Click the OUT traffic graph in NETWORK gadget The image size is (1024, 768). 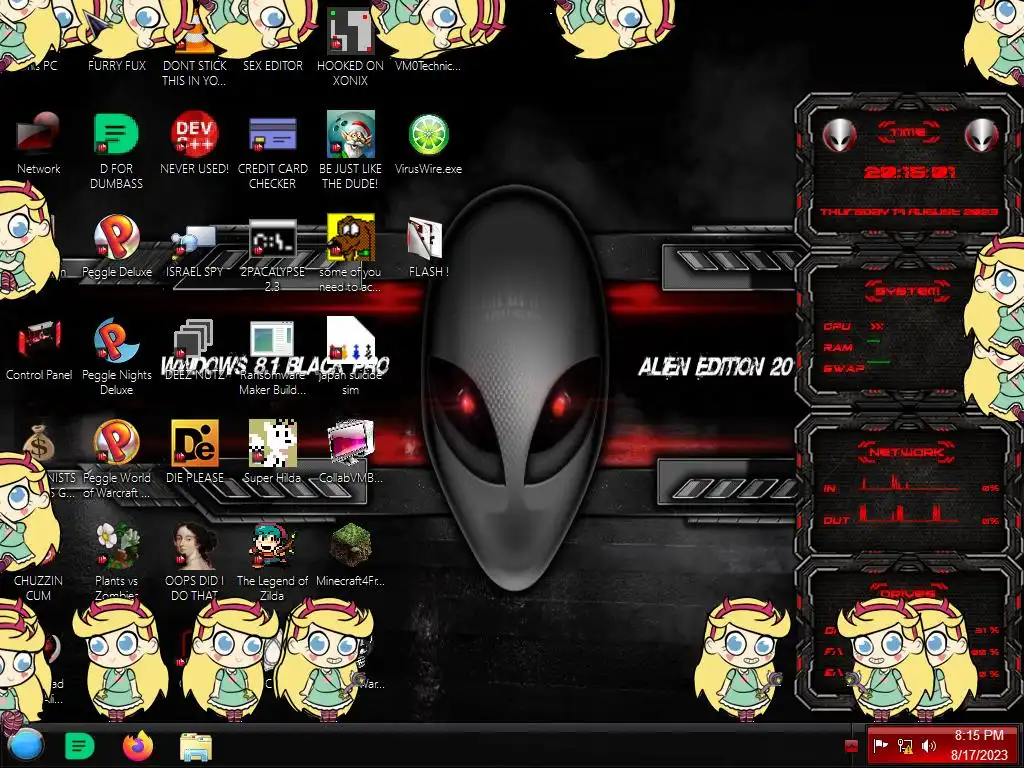911,515
